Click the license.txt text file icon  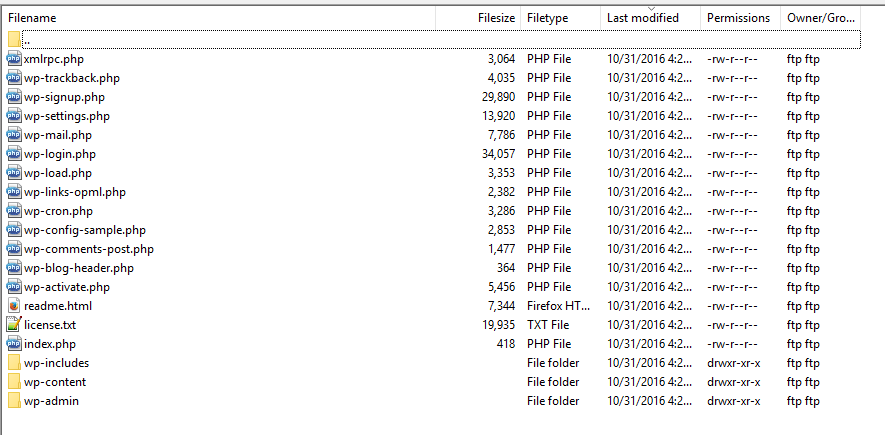point(14,325)
